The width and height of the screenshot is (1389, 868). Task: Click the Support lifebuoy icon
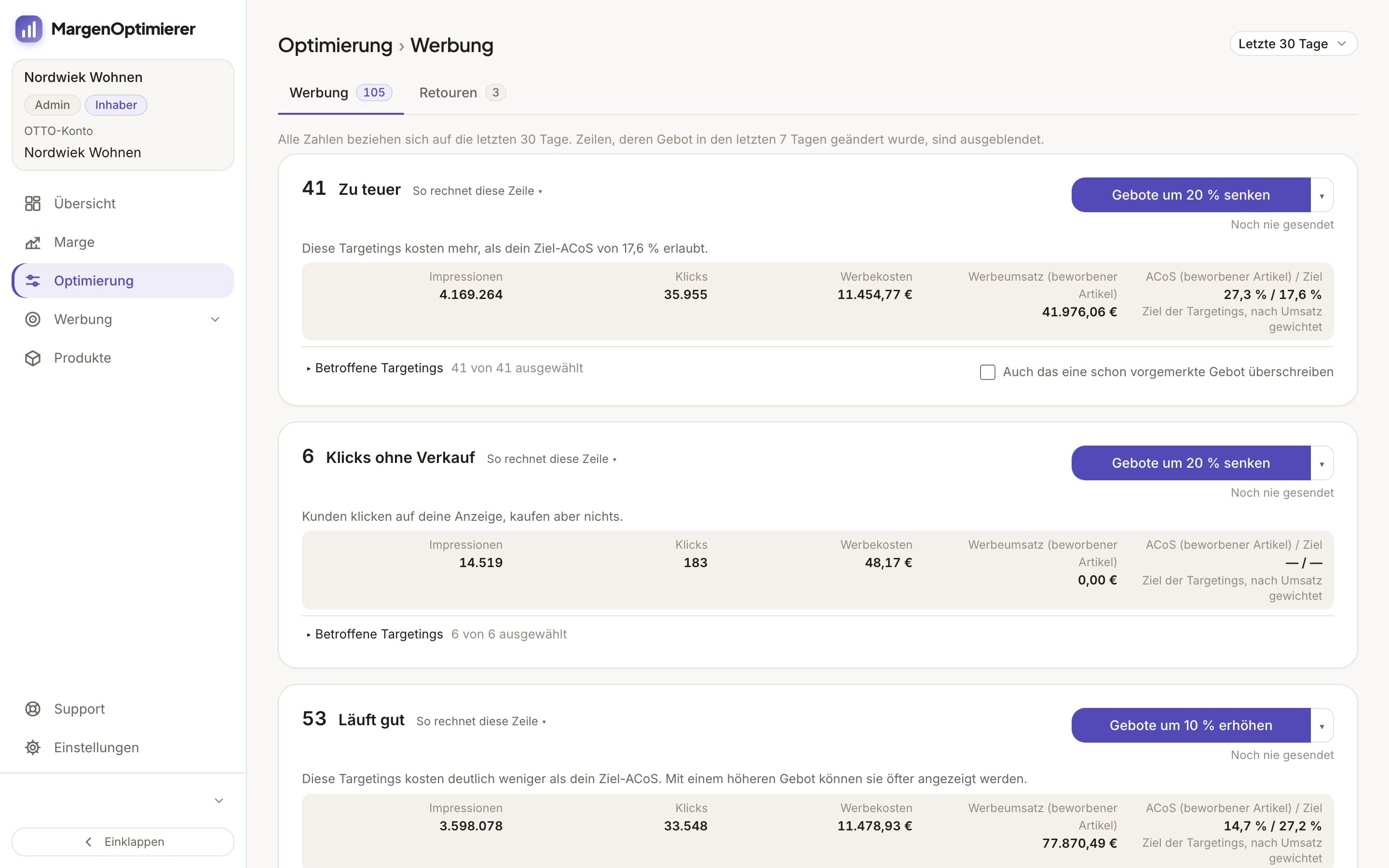tap(33, 709)
